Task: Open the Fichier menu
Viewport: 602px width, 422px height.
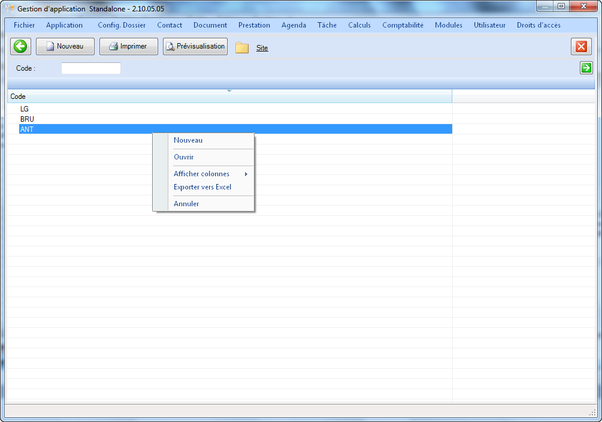Action: (25, 25)
